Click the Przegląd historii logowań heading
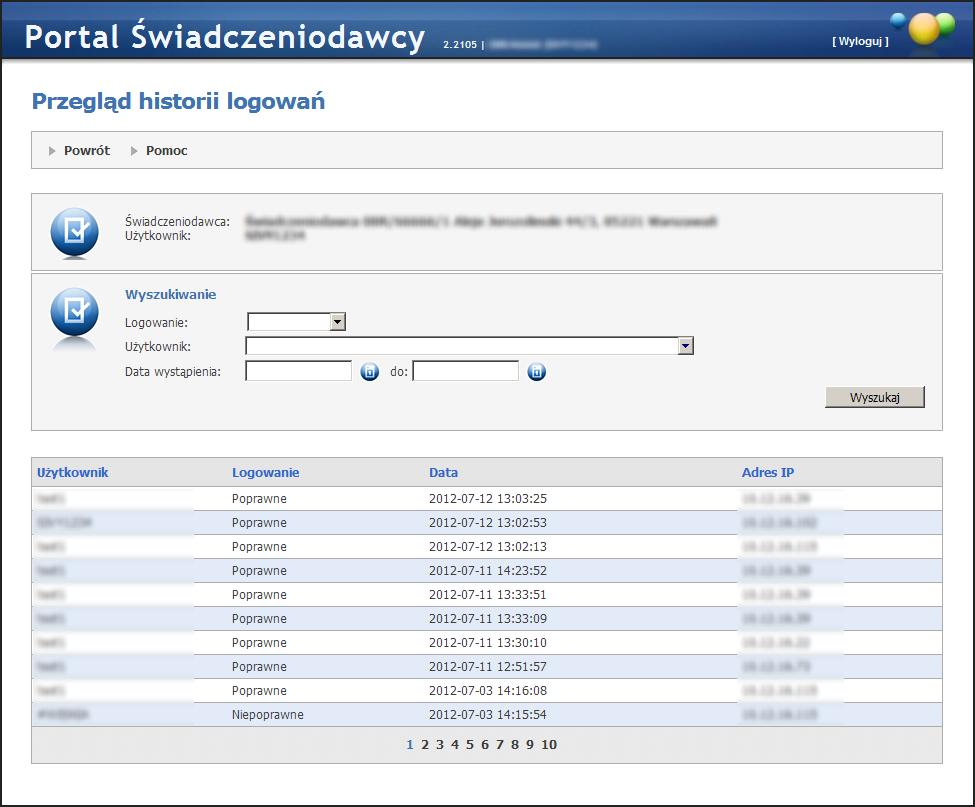 click(x=178, y=101)
